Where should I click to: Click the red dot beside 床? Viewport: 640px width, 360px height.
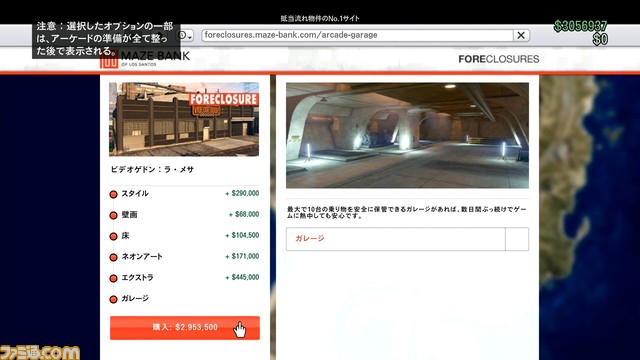click(x=113, y=236)
